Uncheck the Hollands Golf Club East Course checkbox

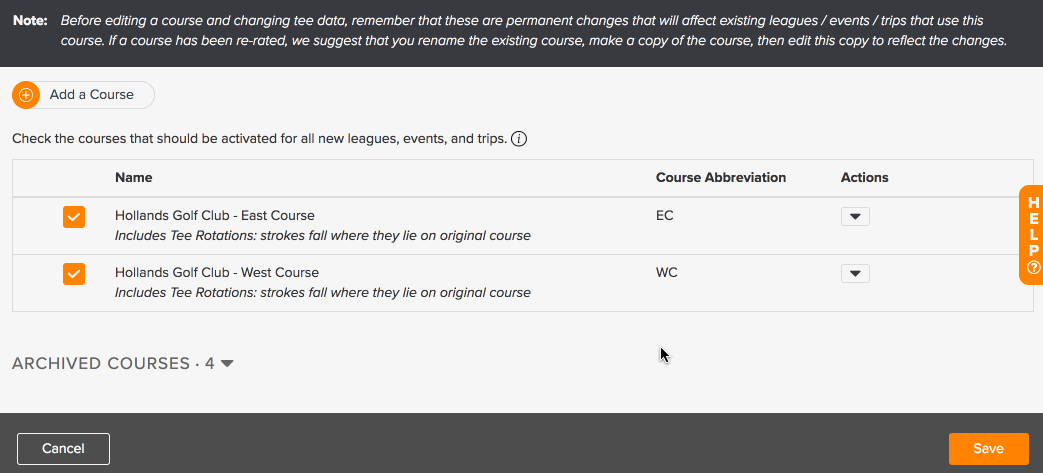pos(74,217)
